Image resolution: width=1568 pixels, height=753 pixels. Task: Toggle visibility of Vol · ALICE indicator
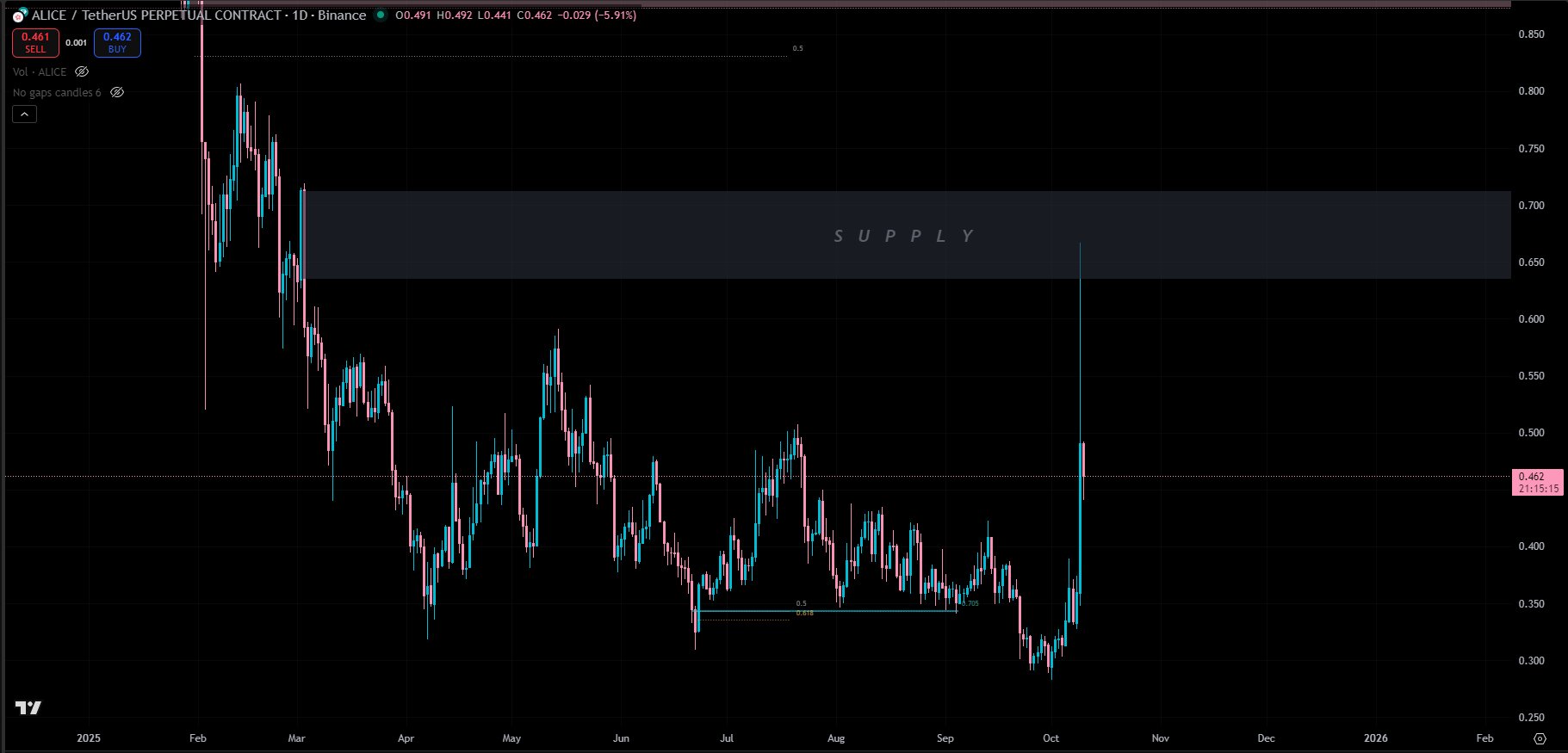[82, 71]
